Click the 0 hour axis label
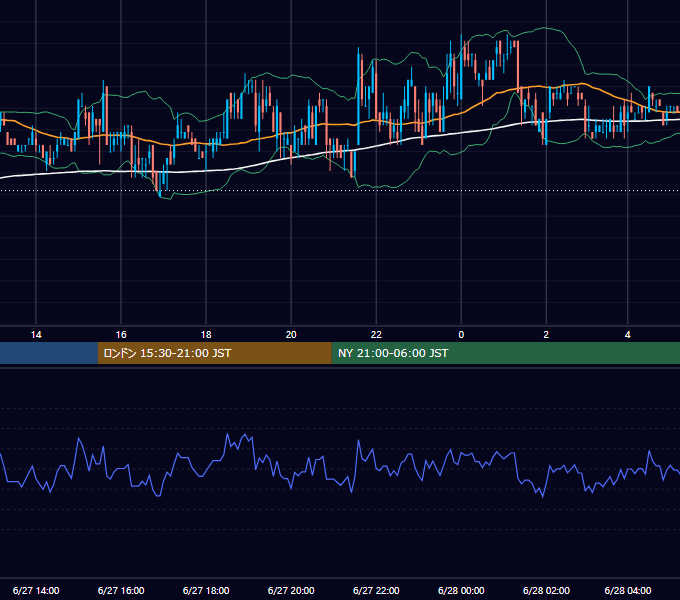 coord(461,335)
